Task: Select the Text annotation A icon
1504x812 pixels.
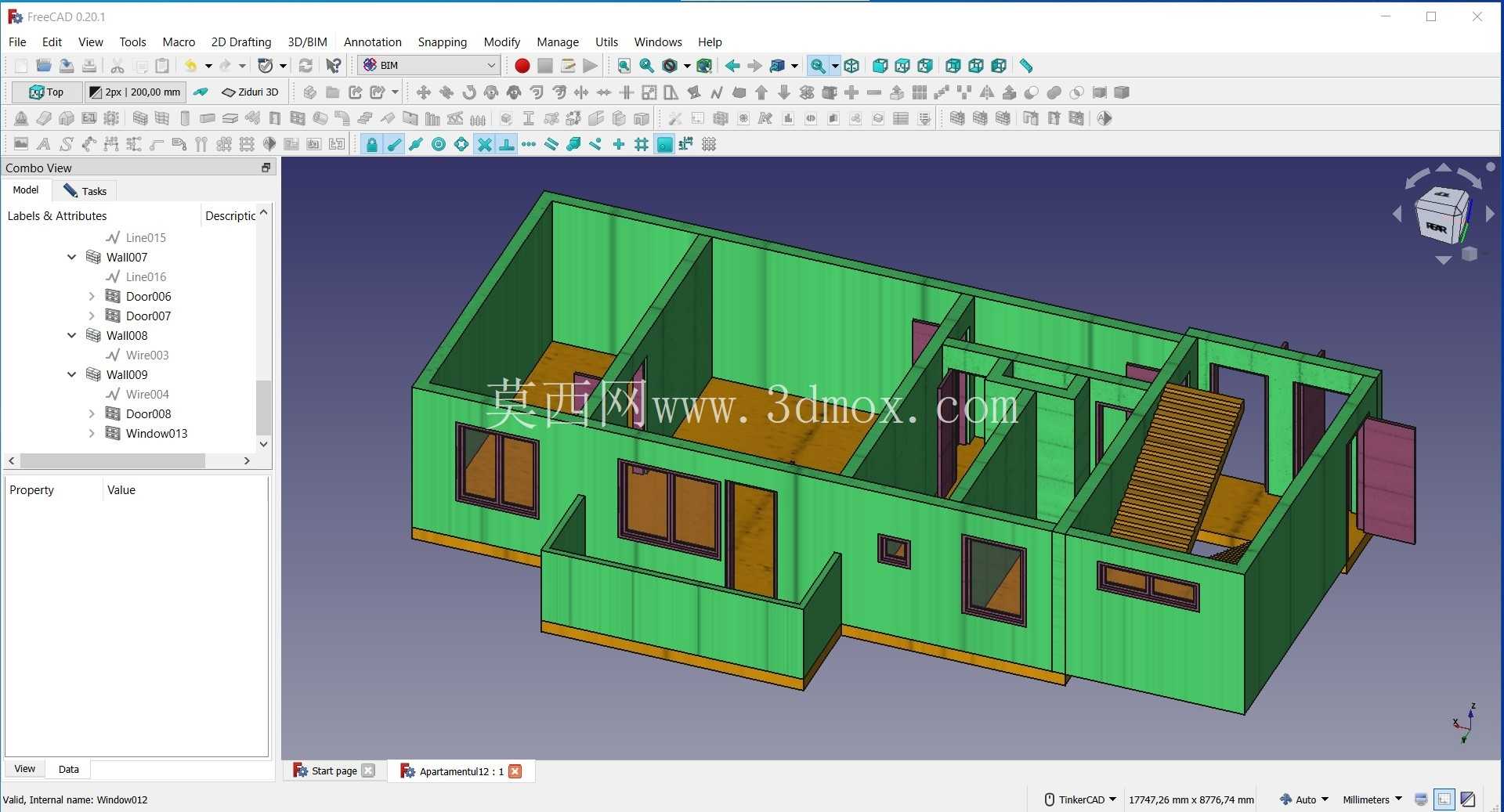Action: pos(44,144)
